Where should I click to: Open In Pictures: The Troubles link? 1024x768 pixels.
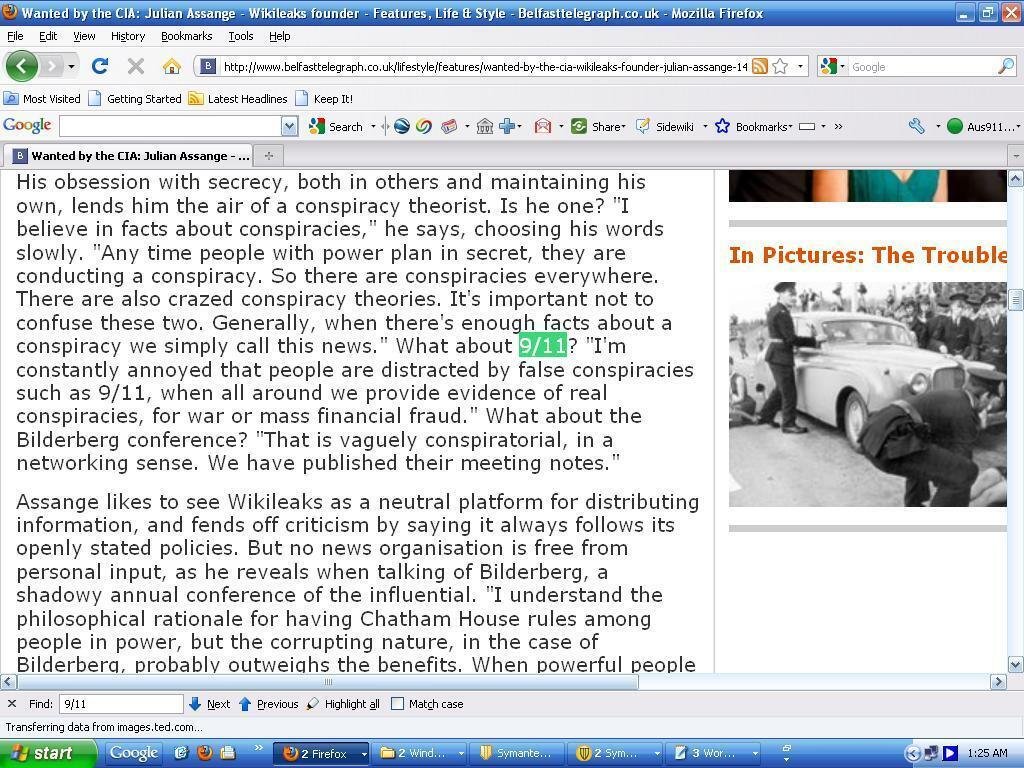[x=868, y=255]
